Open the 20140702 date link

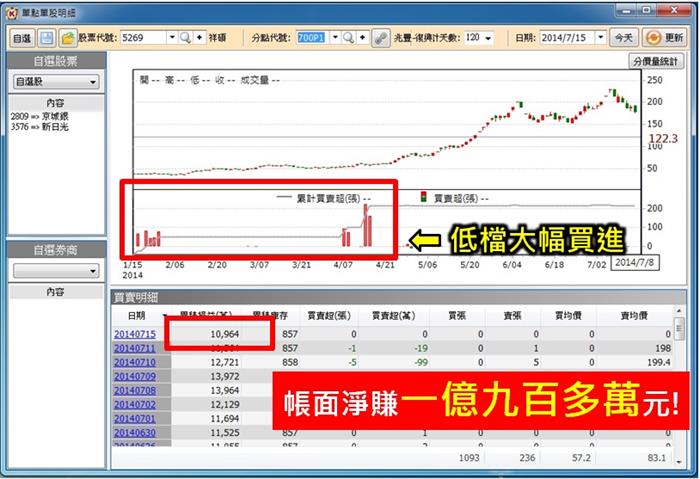pos(135,404)
